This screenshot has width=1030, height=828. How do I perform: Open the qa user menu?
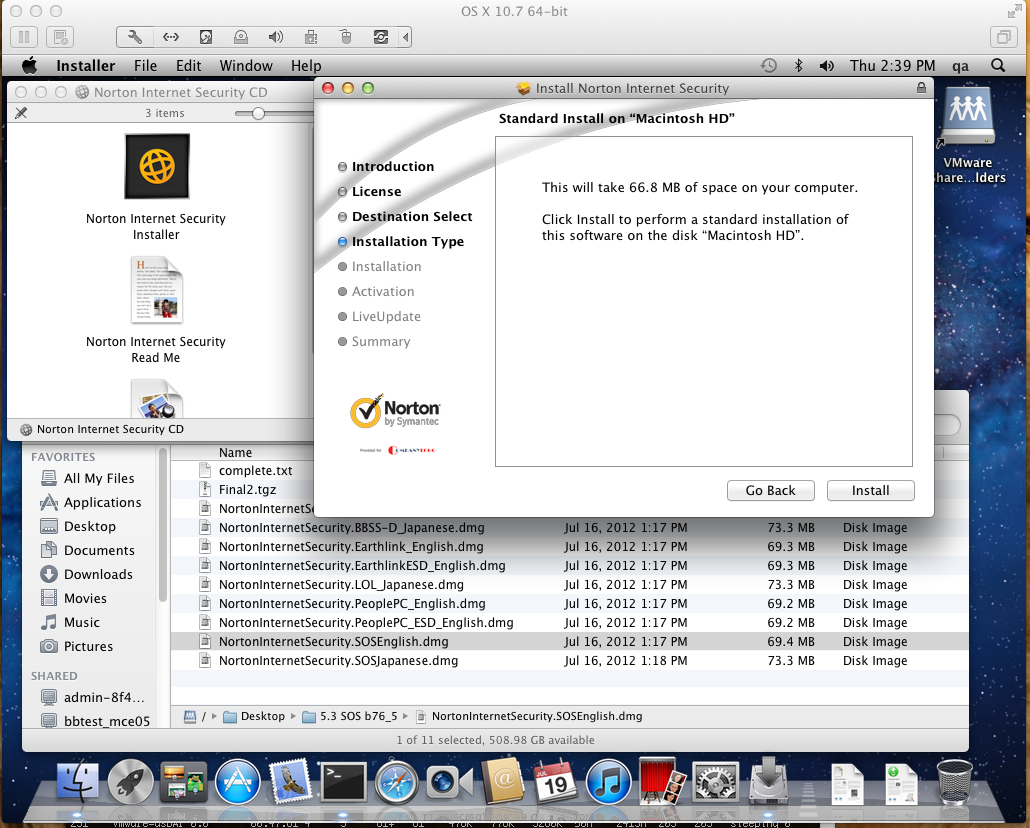pyautogui.click(x=960, y=66)
